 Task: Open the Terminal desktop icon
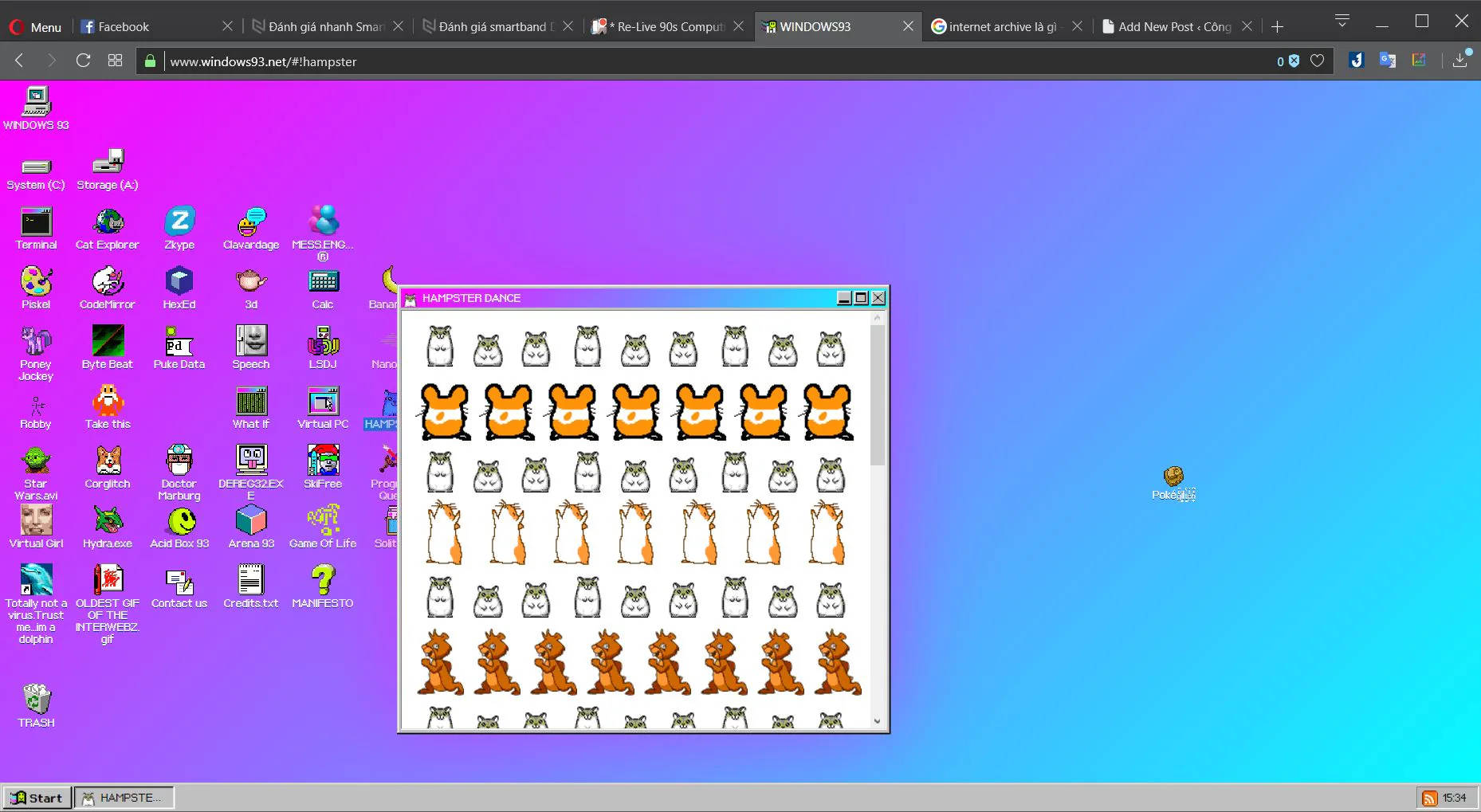coord(36,229)
